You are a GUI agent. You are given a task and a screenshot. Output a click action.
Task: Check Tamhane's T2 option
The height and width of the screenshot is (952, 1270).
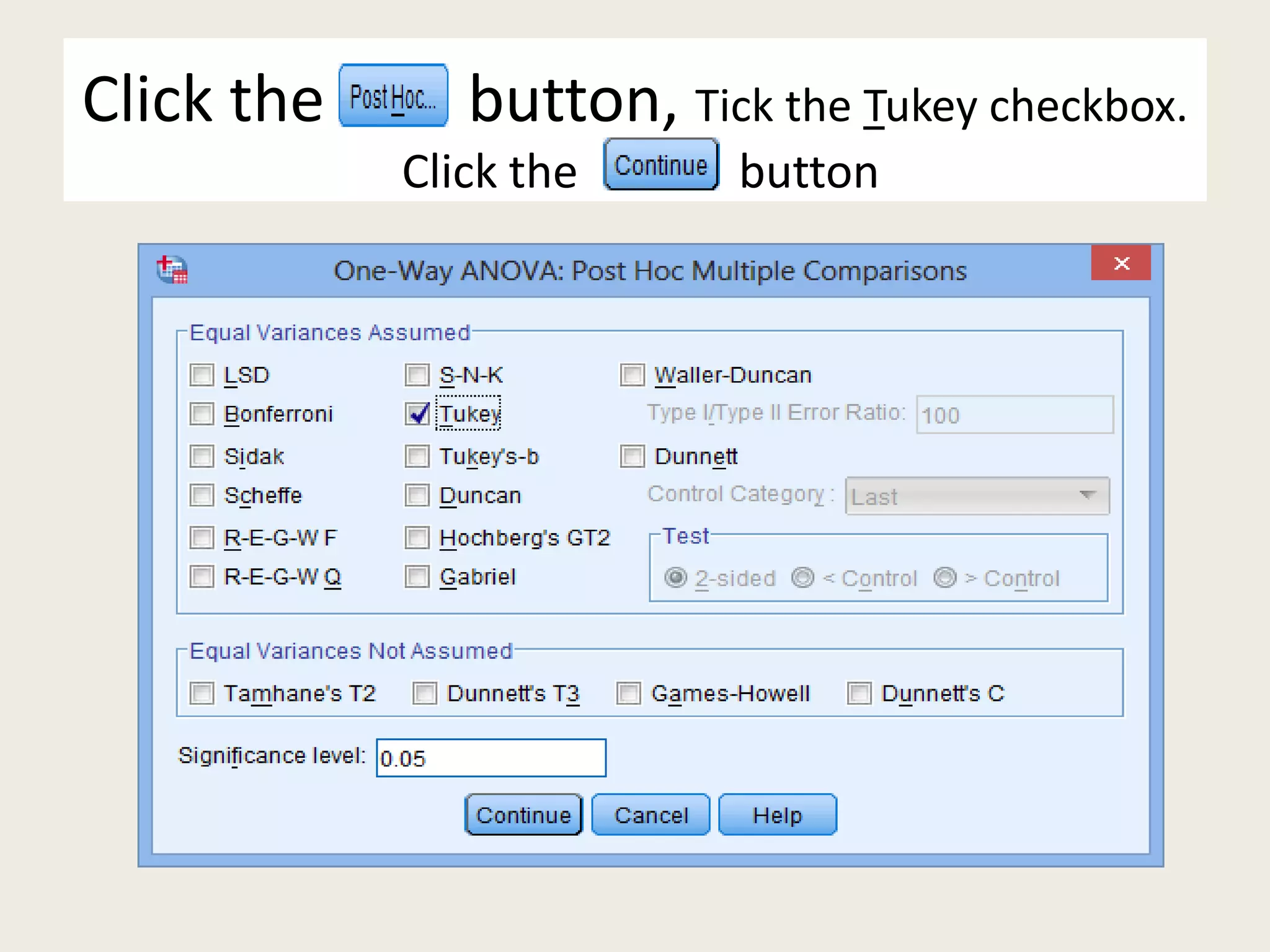point(202,693)
